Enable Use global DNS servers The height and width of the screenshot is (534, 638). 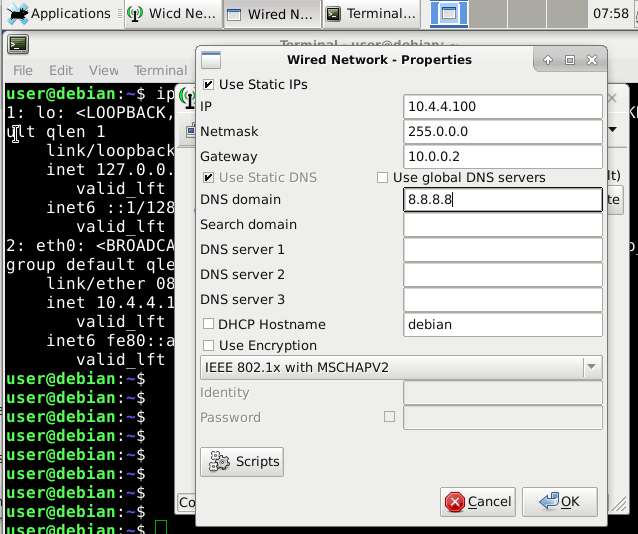coord(382,177)
